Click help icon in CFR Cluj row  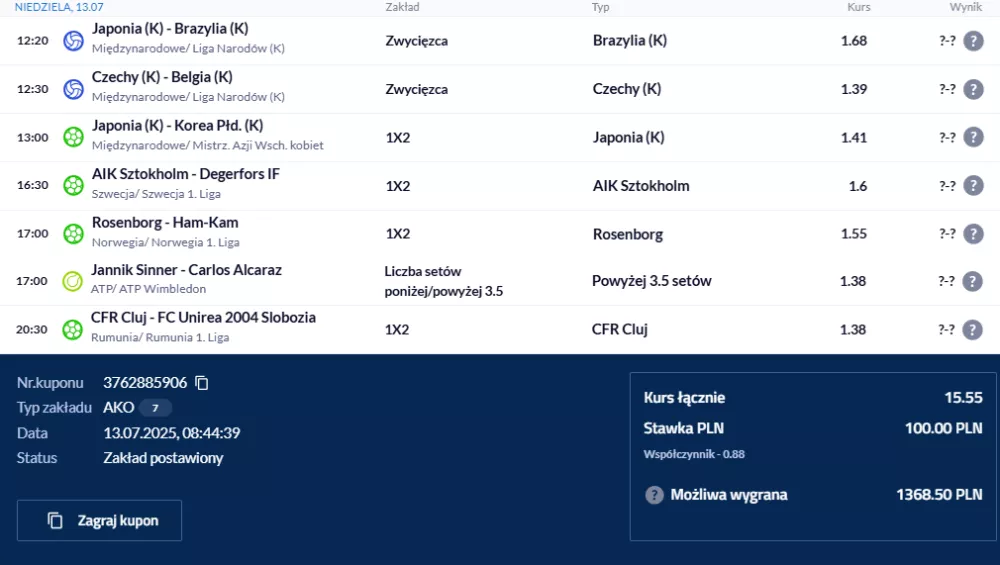click(x=972, y=330)
